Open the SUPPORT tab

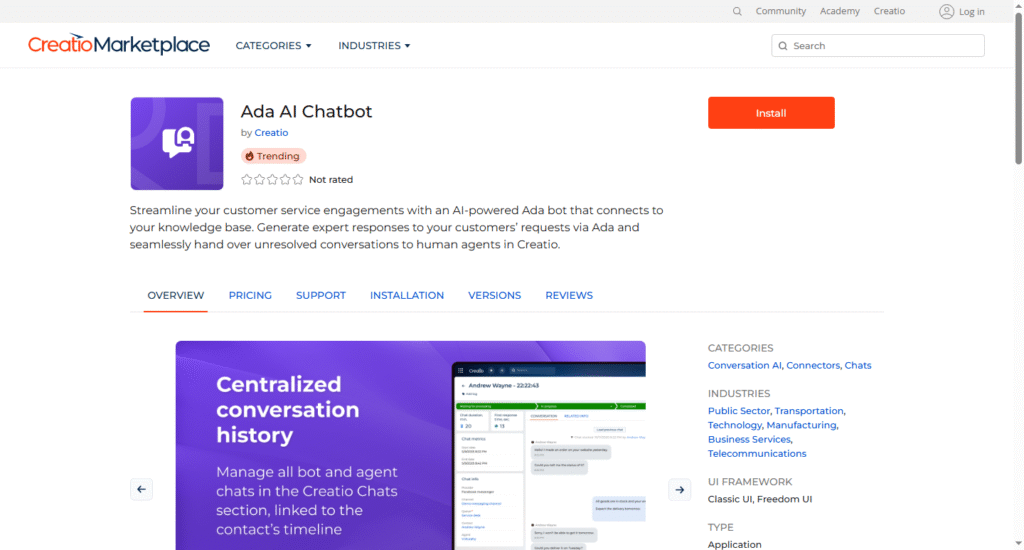point(321,295)
